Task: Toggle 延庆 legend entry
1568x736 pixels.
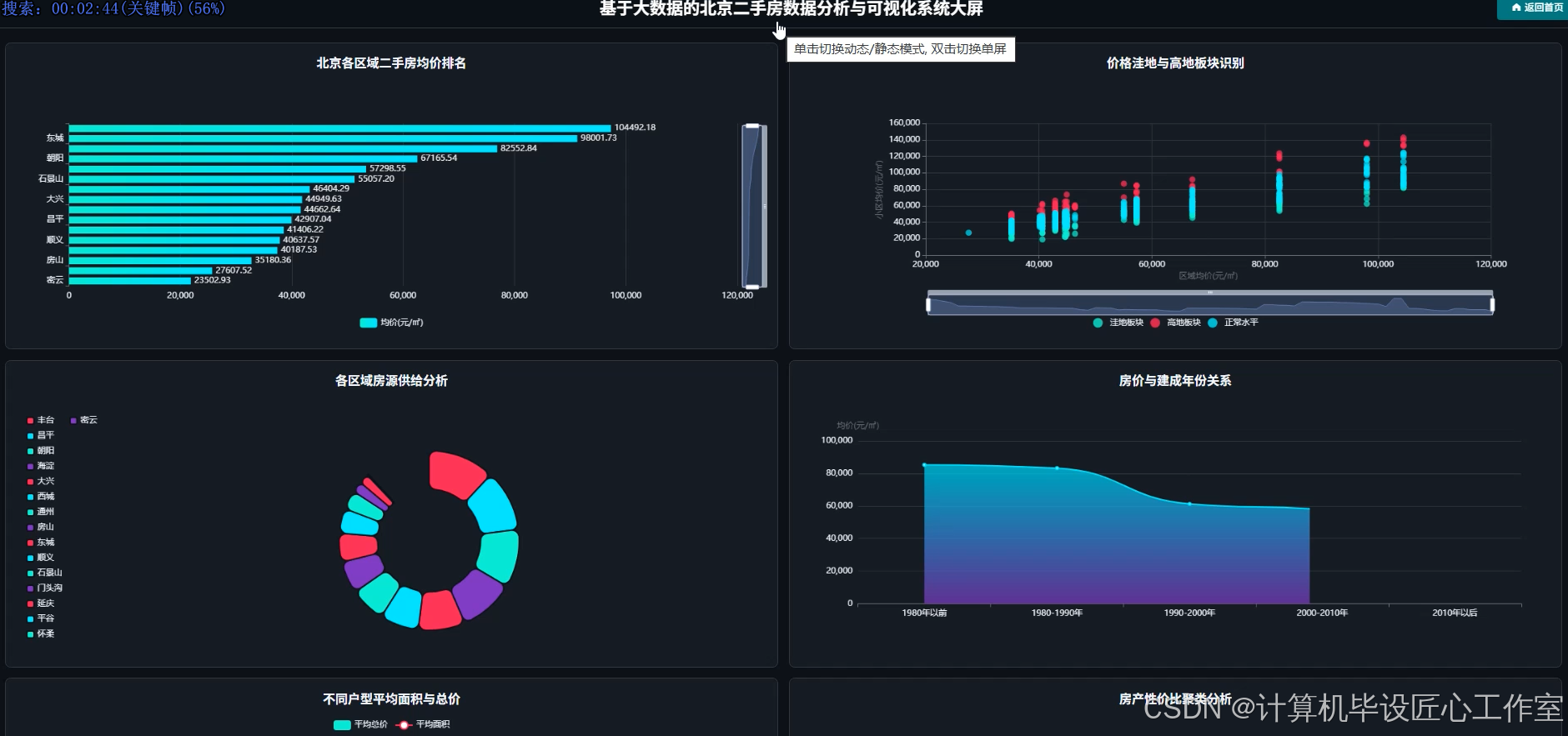Action: coord(41,603)
